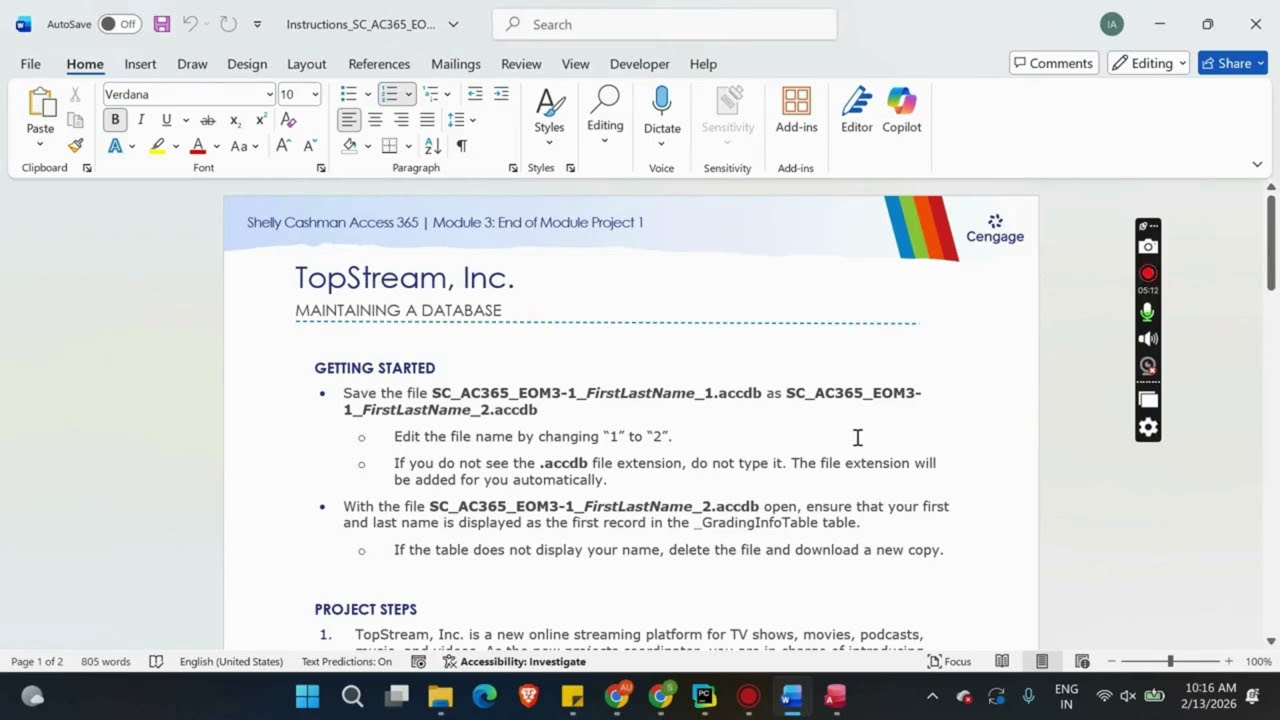
Task: Click the spelling proofing book icon
Action: pos(156,662)
